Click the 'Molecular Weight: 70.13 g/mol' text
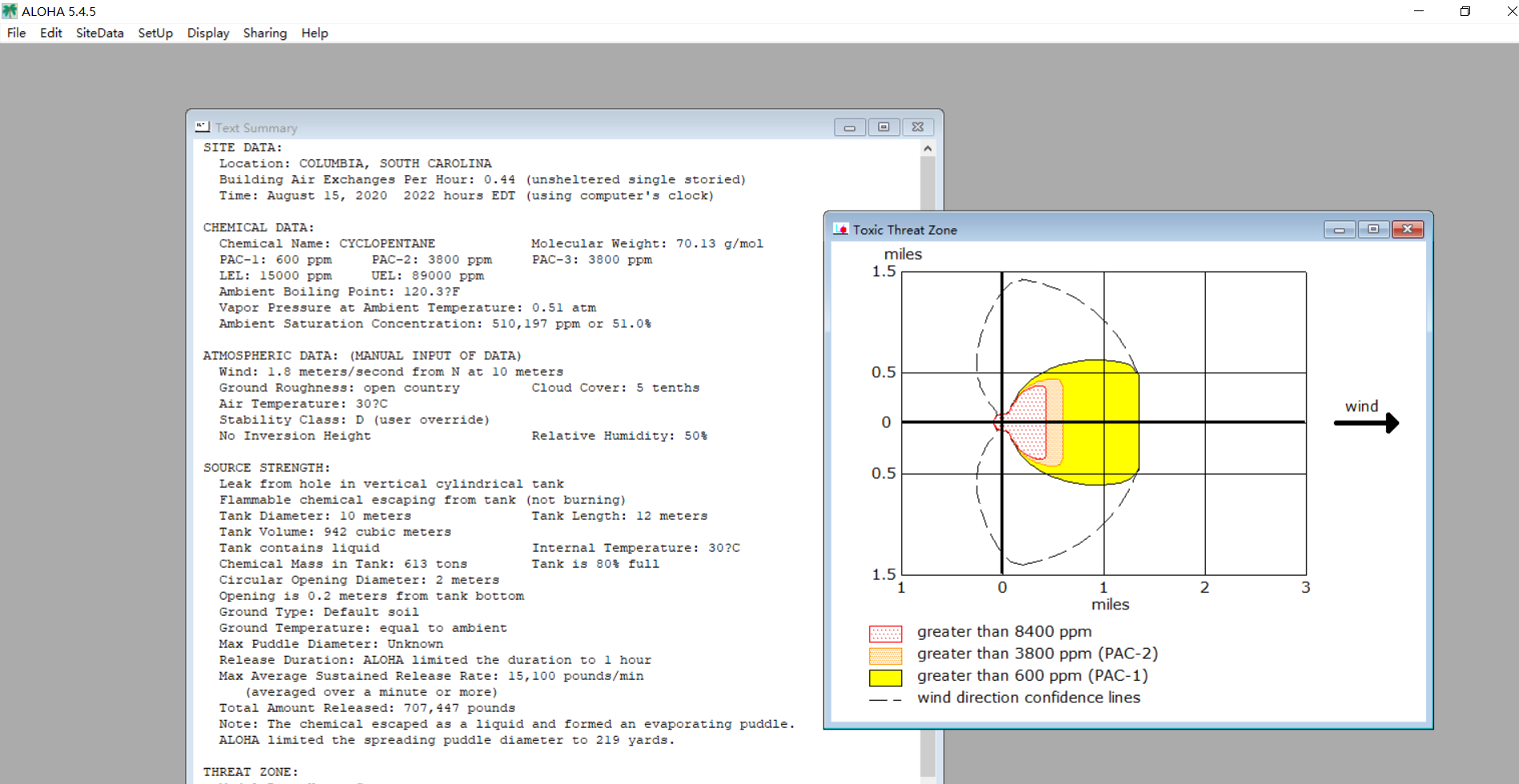Image resolution: width=1519 pixels, height=784 pixels. pyautogui.click(x=647, y=243)
